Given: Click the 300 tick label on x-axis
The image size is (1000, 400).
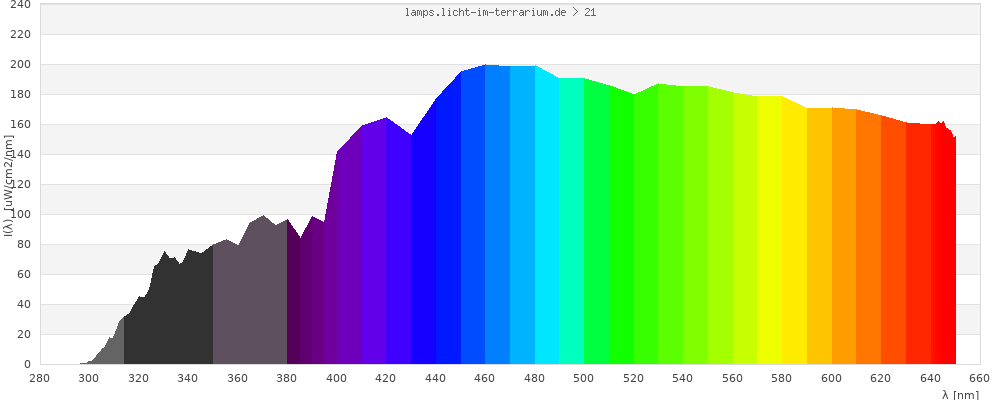Looking at the screenshot, I should 89,378.
